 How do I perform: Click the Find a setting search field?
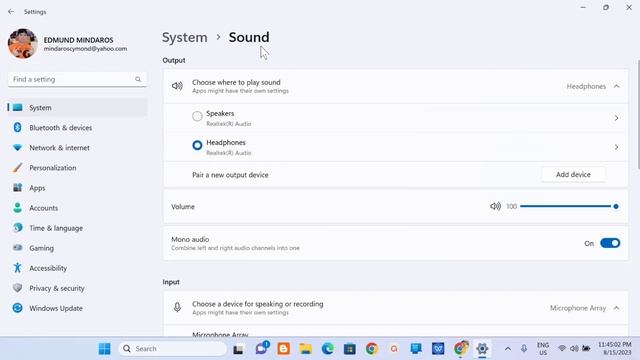77,79
